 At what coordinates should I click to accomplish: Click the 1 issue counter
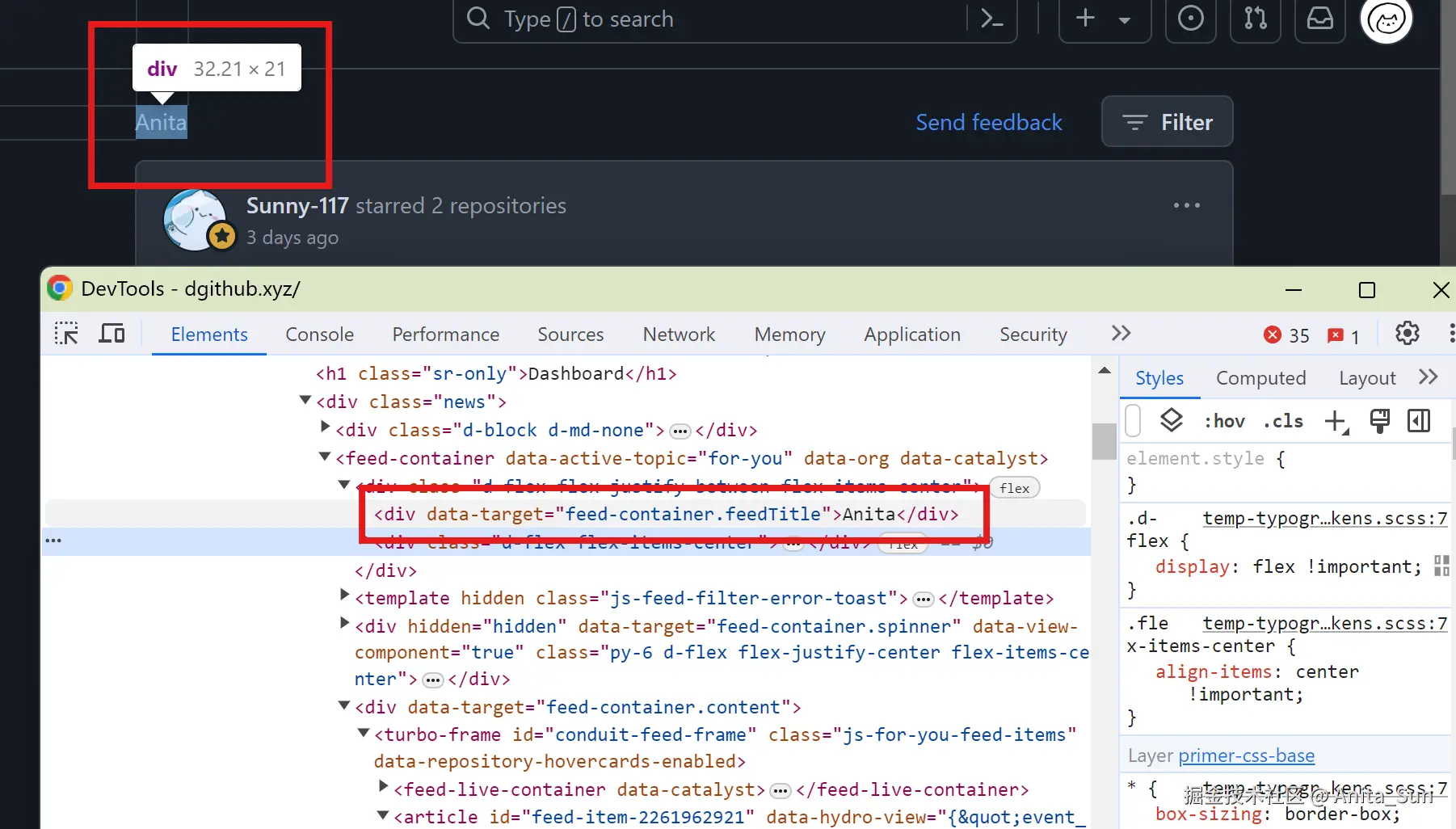coord(1343,335)
